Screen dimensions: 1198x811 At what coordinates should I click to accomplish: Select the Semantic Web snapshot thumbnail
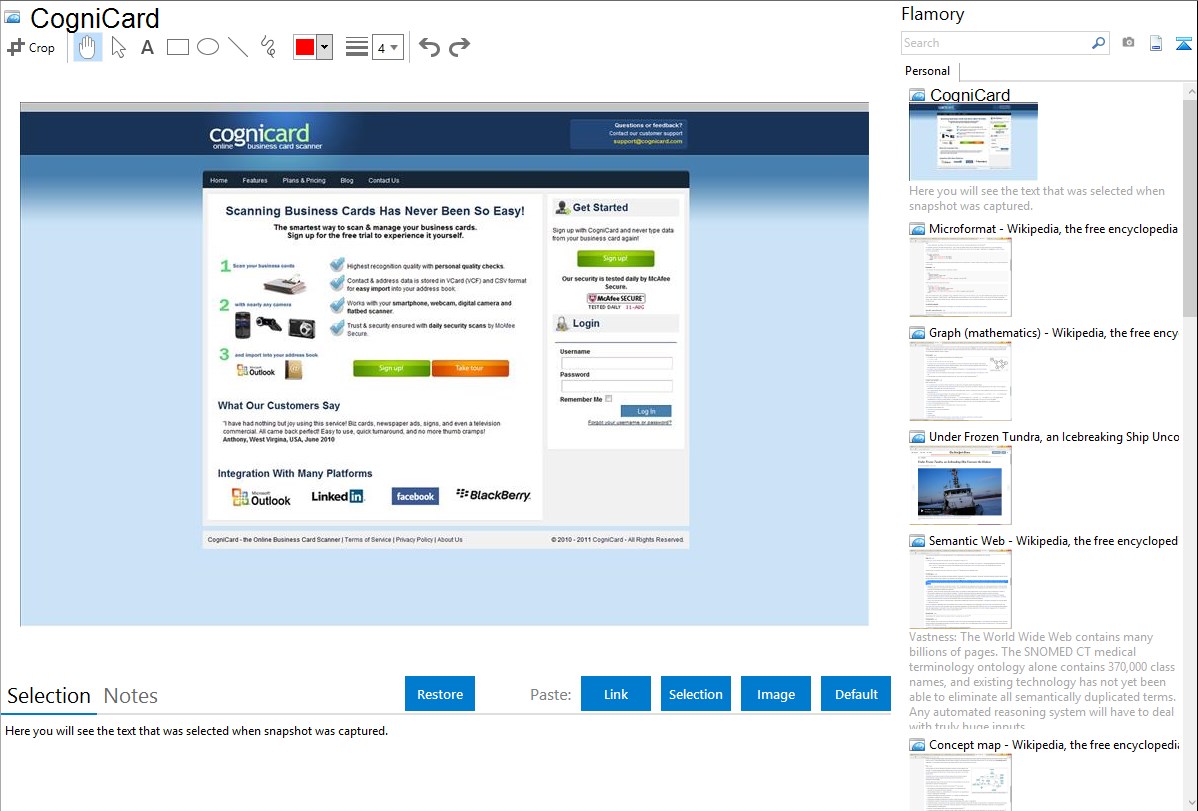tap(960, 589)
